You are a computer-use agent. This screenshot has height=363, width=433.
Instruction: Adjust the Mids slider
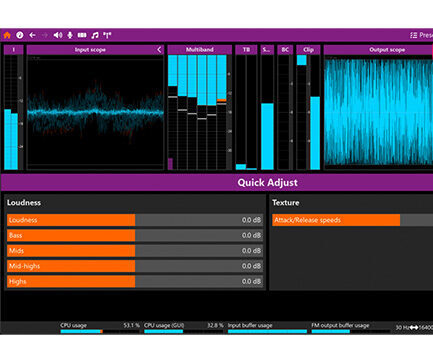[135, 251]
